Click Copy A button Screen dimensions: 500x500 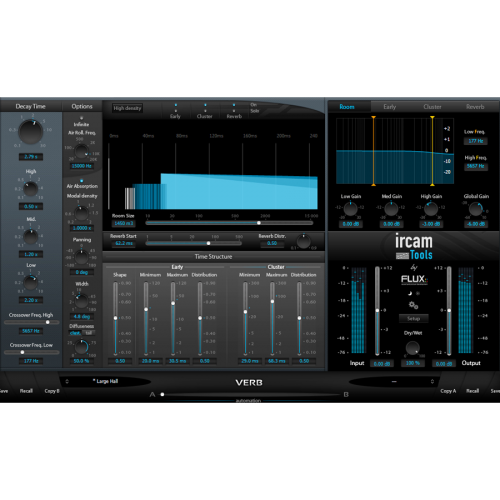[x=448, y=391]
